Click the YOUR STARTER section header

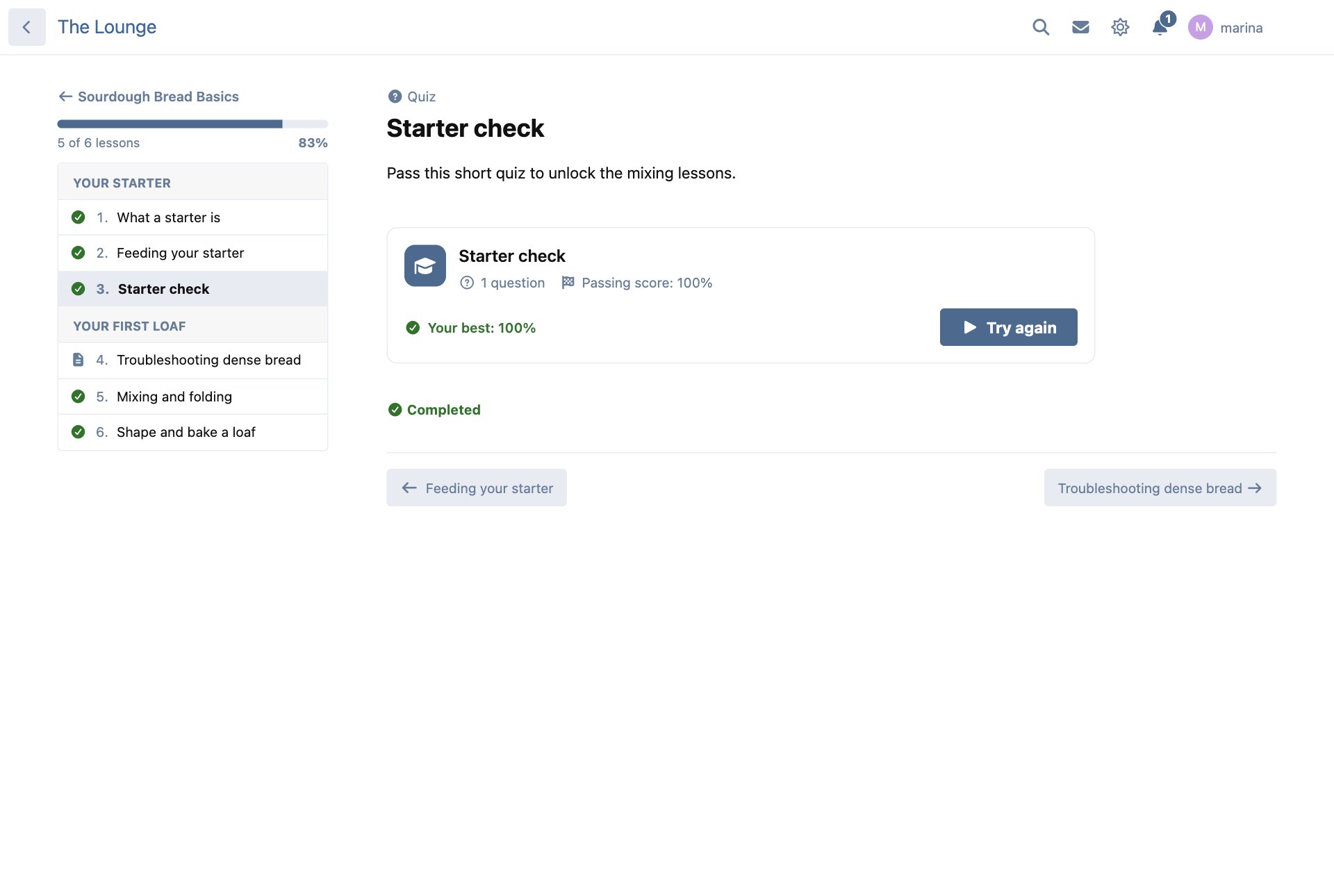(x=192, y=182)
